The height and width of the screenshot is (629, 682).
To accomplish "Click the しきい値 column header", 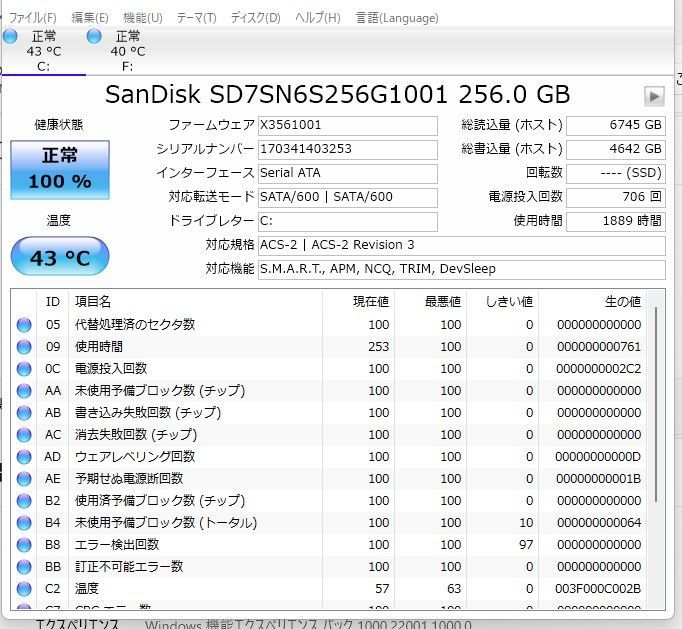I will 502,301.
